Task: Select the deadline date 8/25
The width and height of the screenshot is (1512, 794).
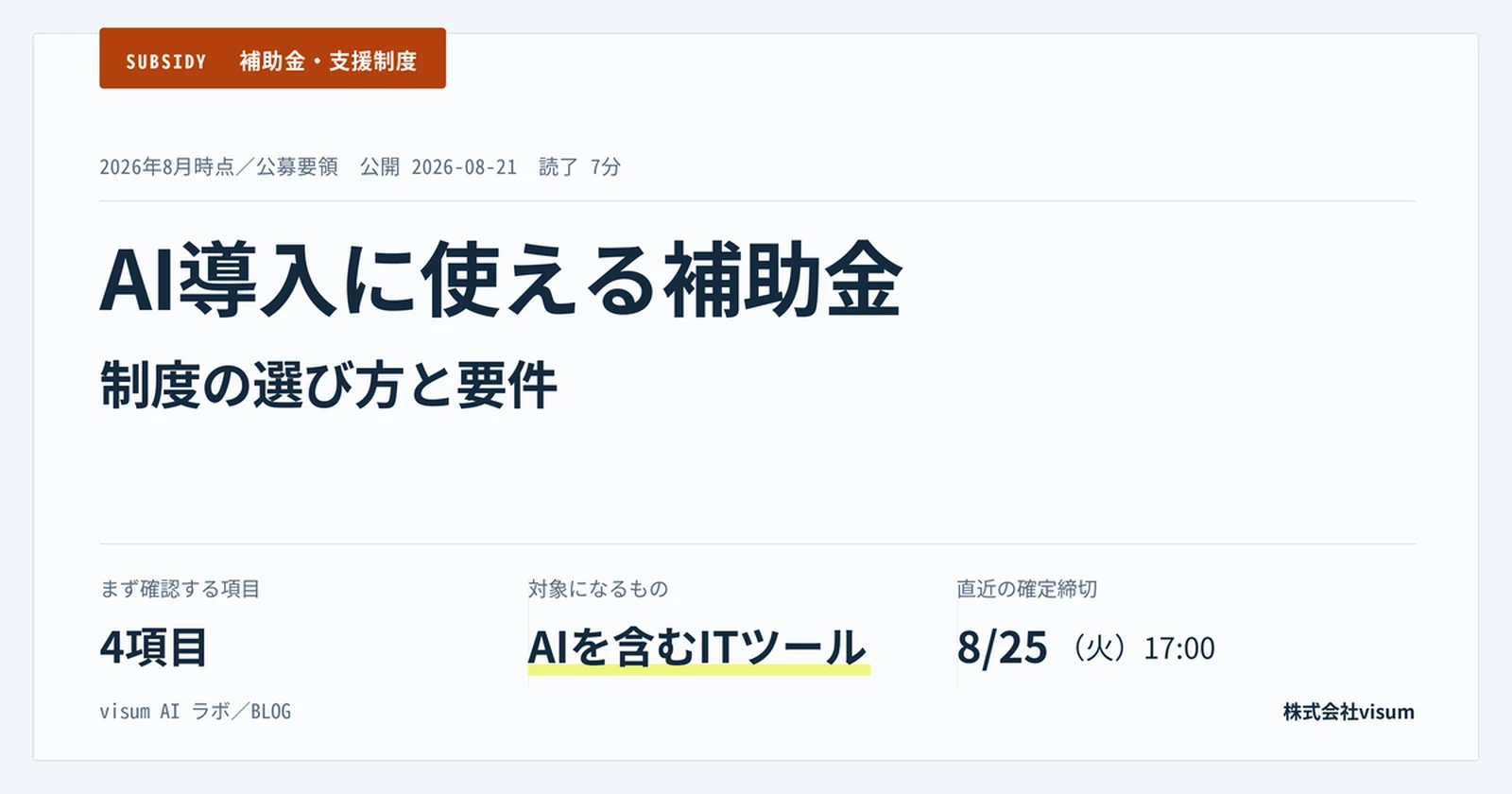Action: (x=1003, y=648)
